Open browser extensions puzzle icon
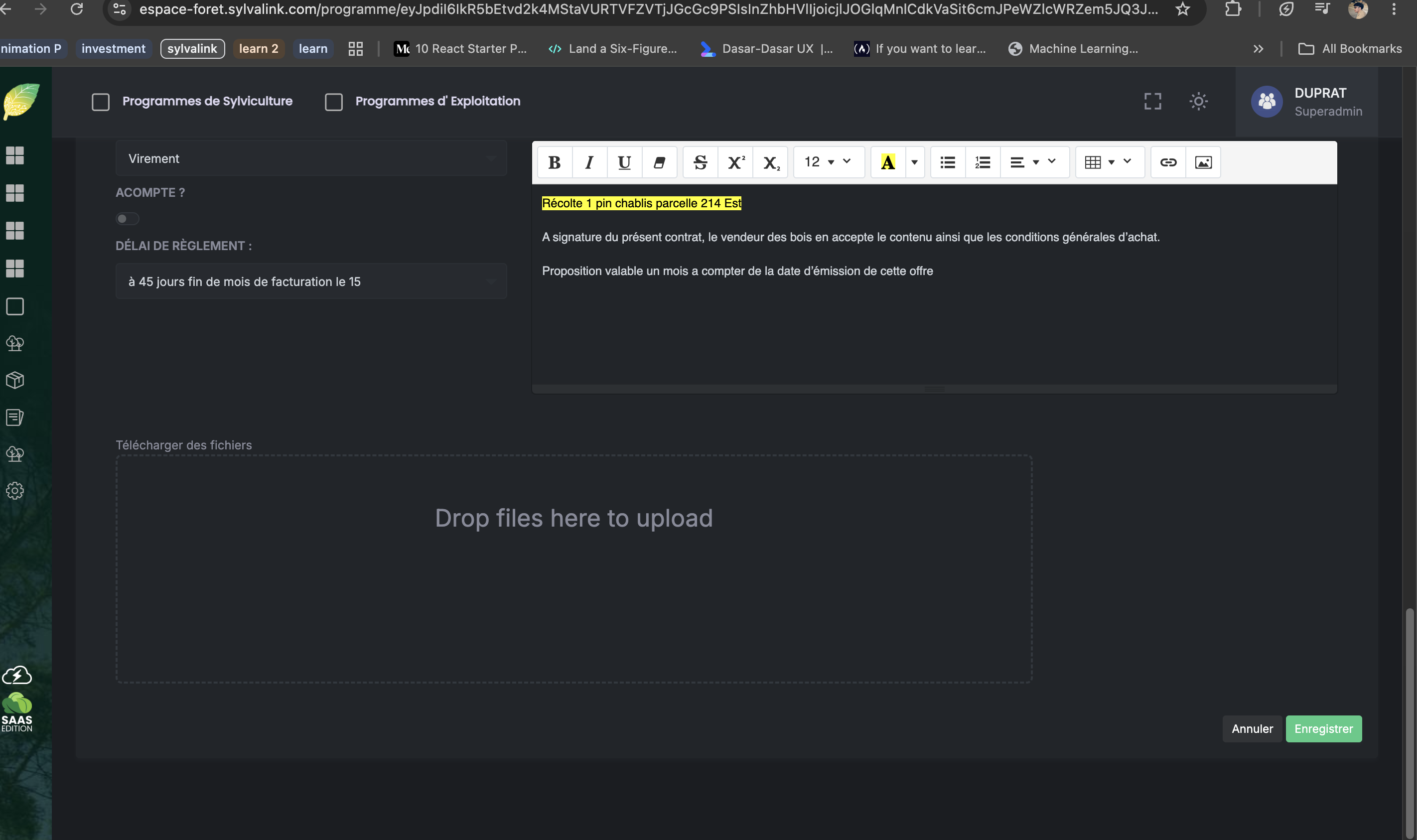 click(x=1233, y=9)
